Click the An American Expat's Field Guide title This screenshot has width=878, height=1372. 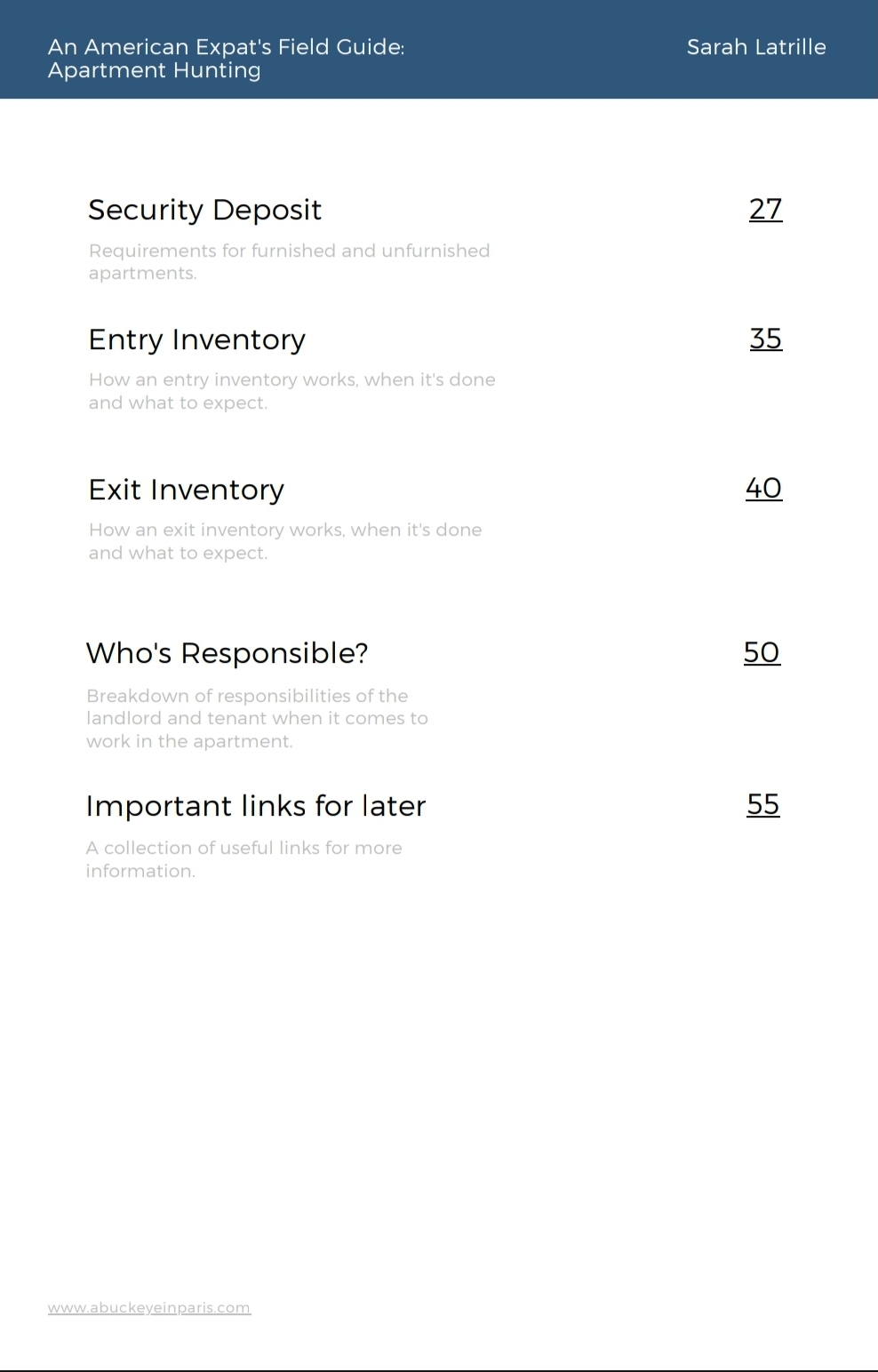coord(226,47)
